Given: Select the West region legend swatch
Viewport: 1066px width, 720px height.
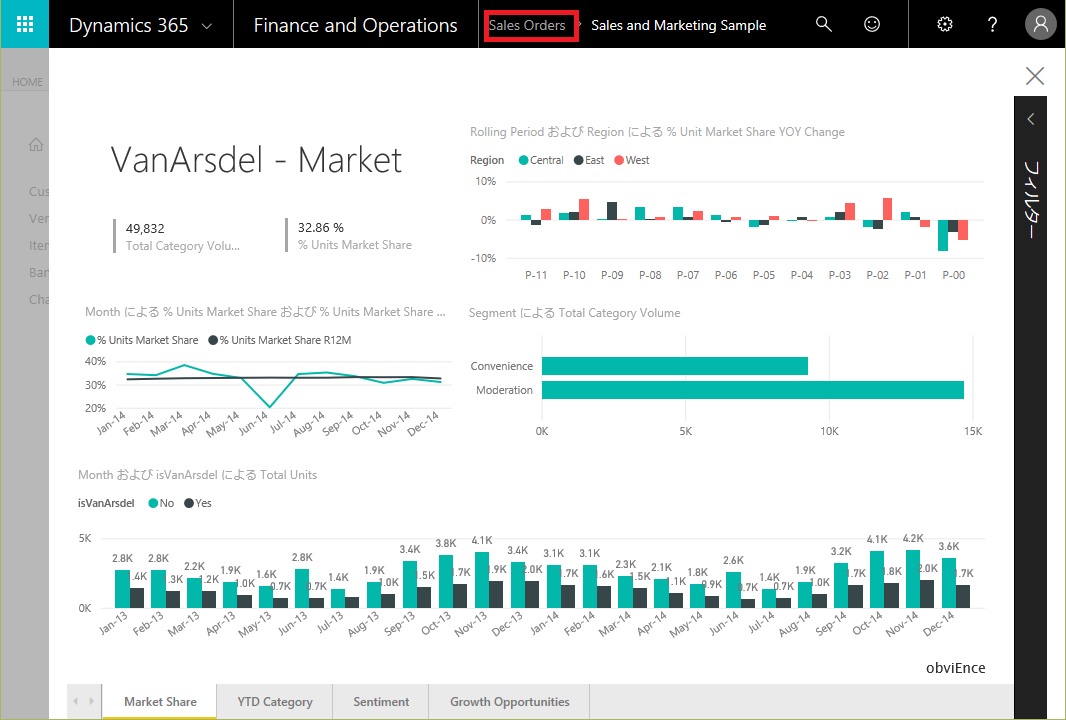Looking at the screenshot, I should [x=619, y=160].
